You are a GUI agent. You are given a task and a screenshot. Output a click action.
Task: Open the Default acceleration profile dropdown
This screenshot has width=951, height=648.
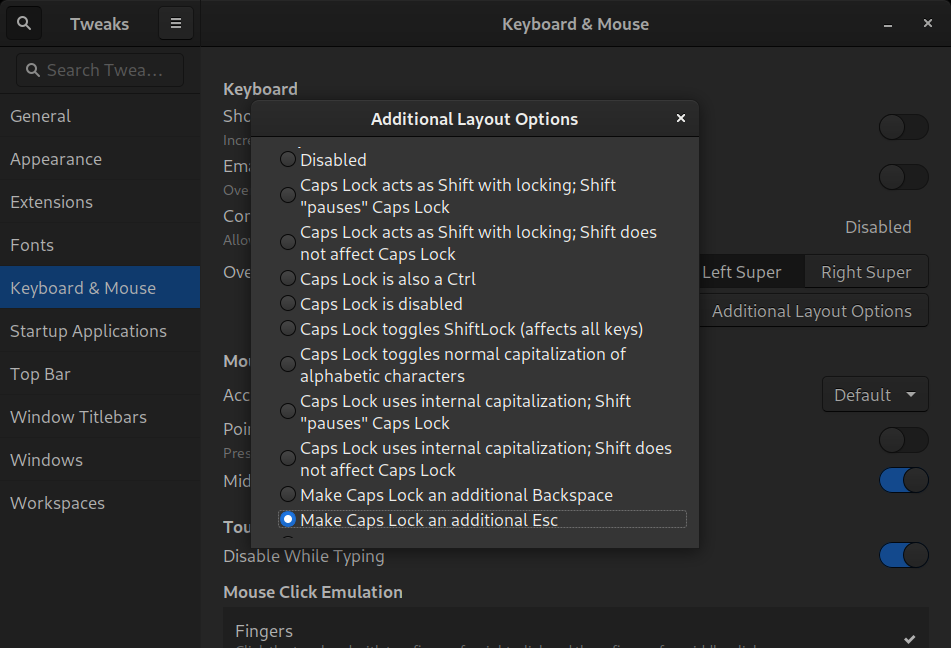click(874, 395)
